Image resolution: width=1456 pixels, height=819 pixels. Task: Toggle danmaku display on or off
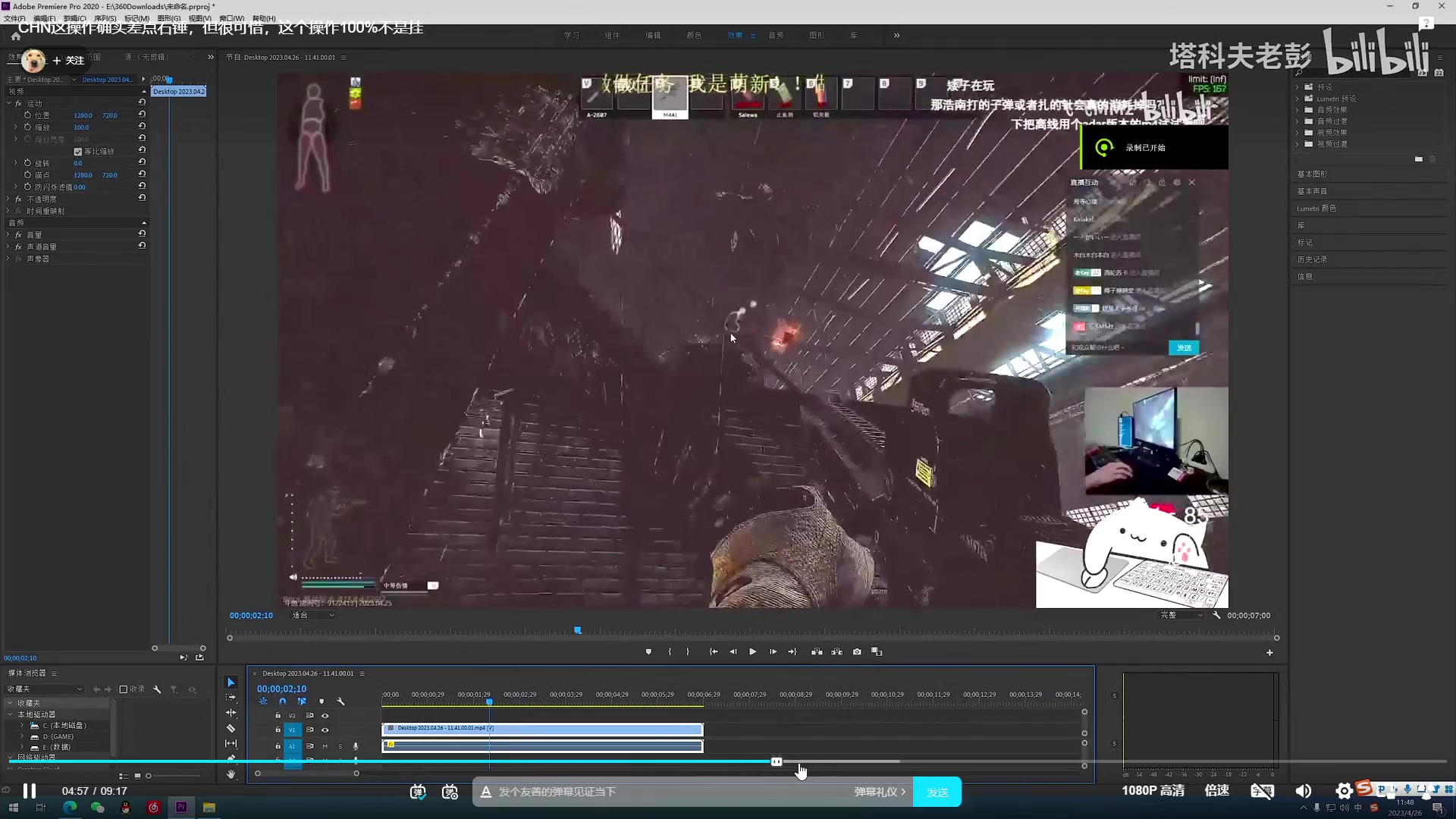(x=418, y=792)
